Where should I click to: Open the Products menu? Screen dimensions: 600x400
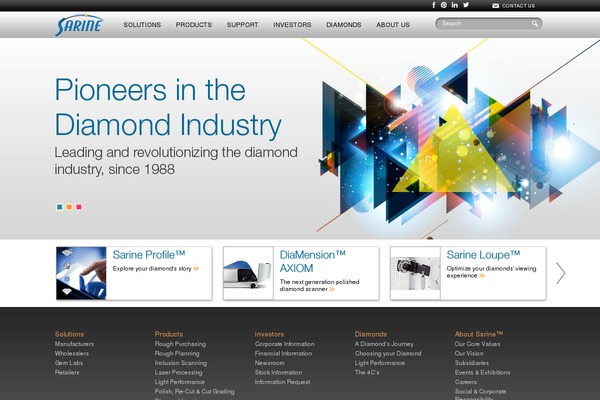[x=194, y=24]
